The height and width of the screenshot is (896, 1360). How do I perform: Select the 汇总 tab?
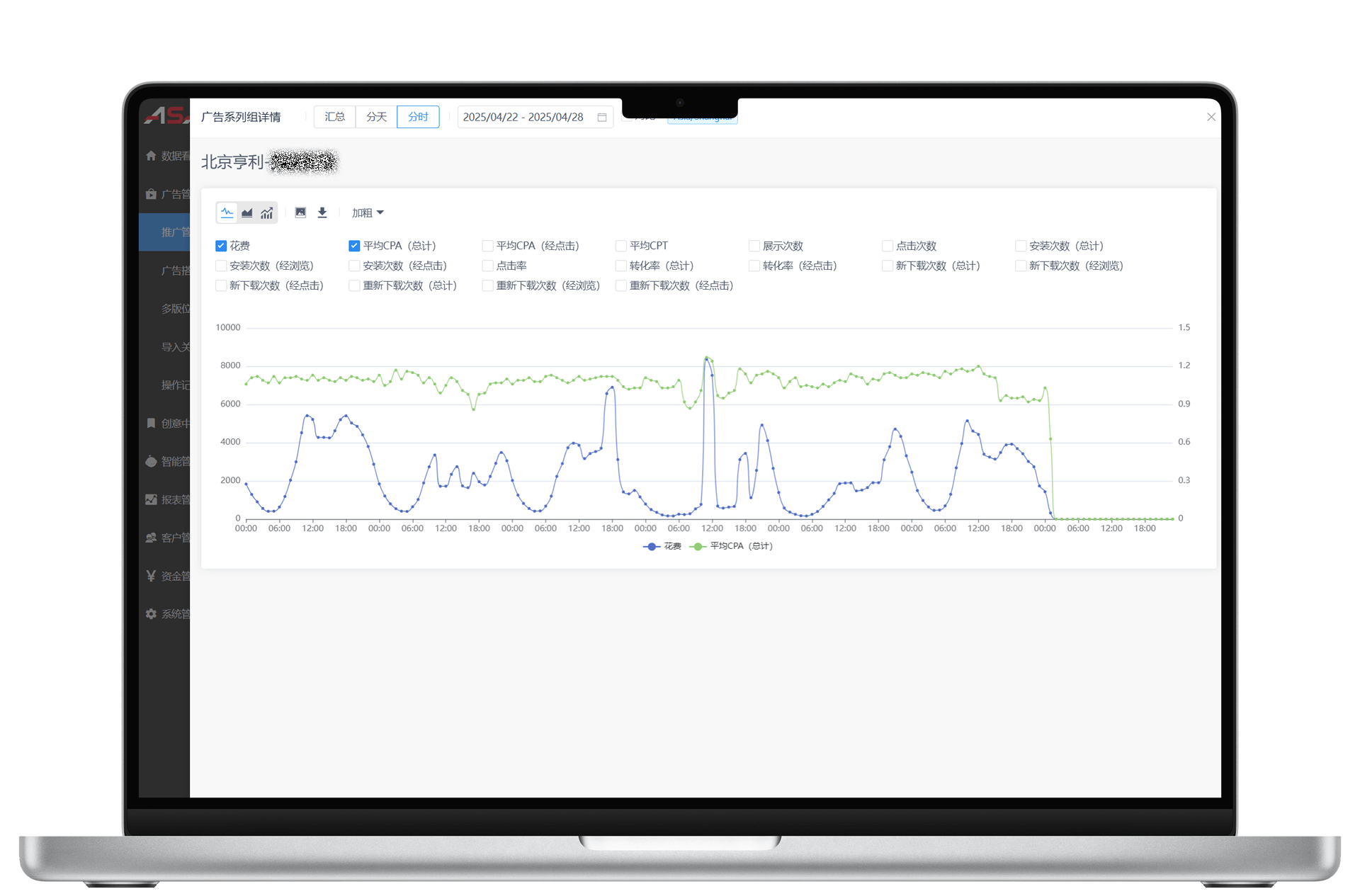click(x=334, y=117)
